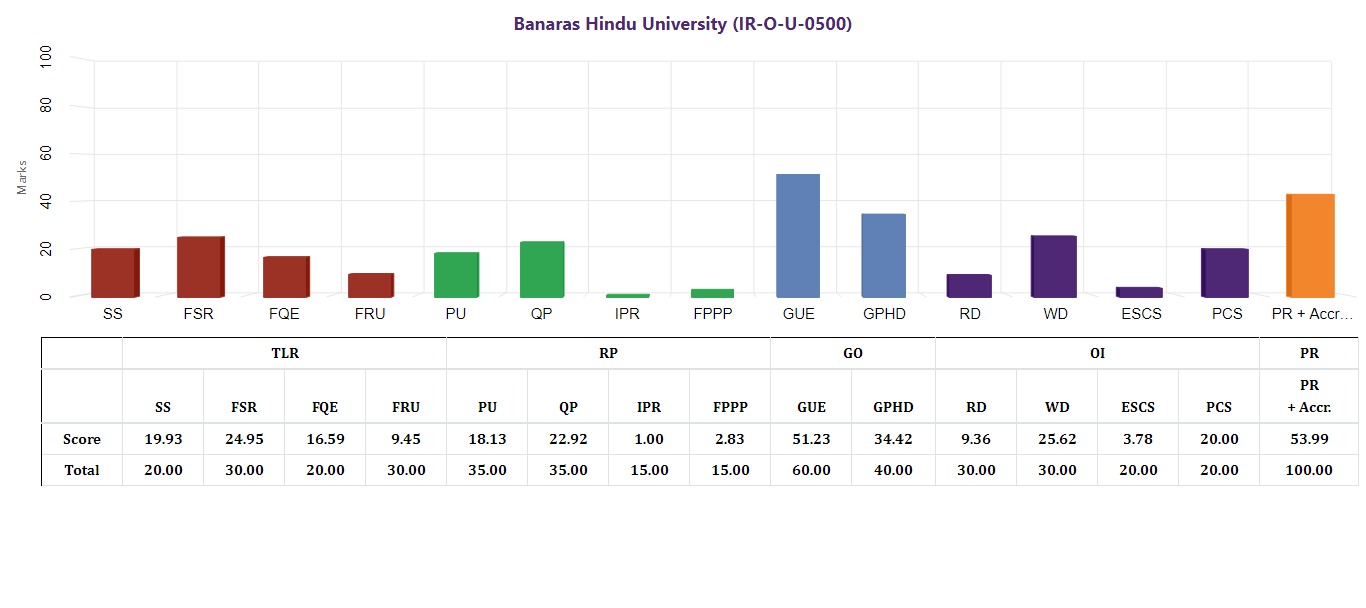Click score cell 9.45
This screenshot has height=608, width=1366.
coord(406,439)
